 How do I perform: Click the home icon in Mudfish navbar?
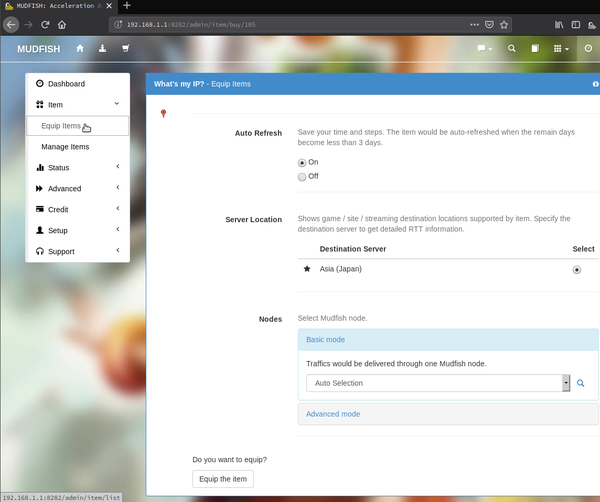(80, 48)
